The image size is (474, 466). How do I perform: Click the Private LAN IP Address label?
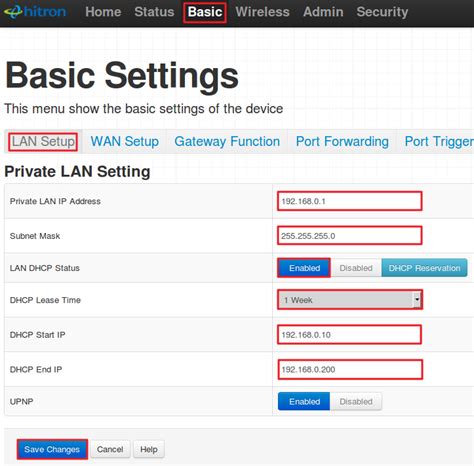[x=55, y=201]
